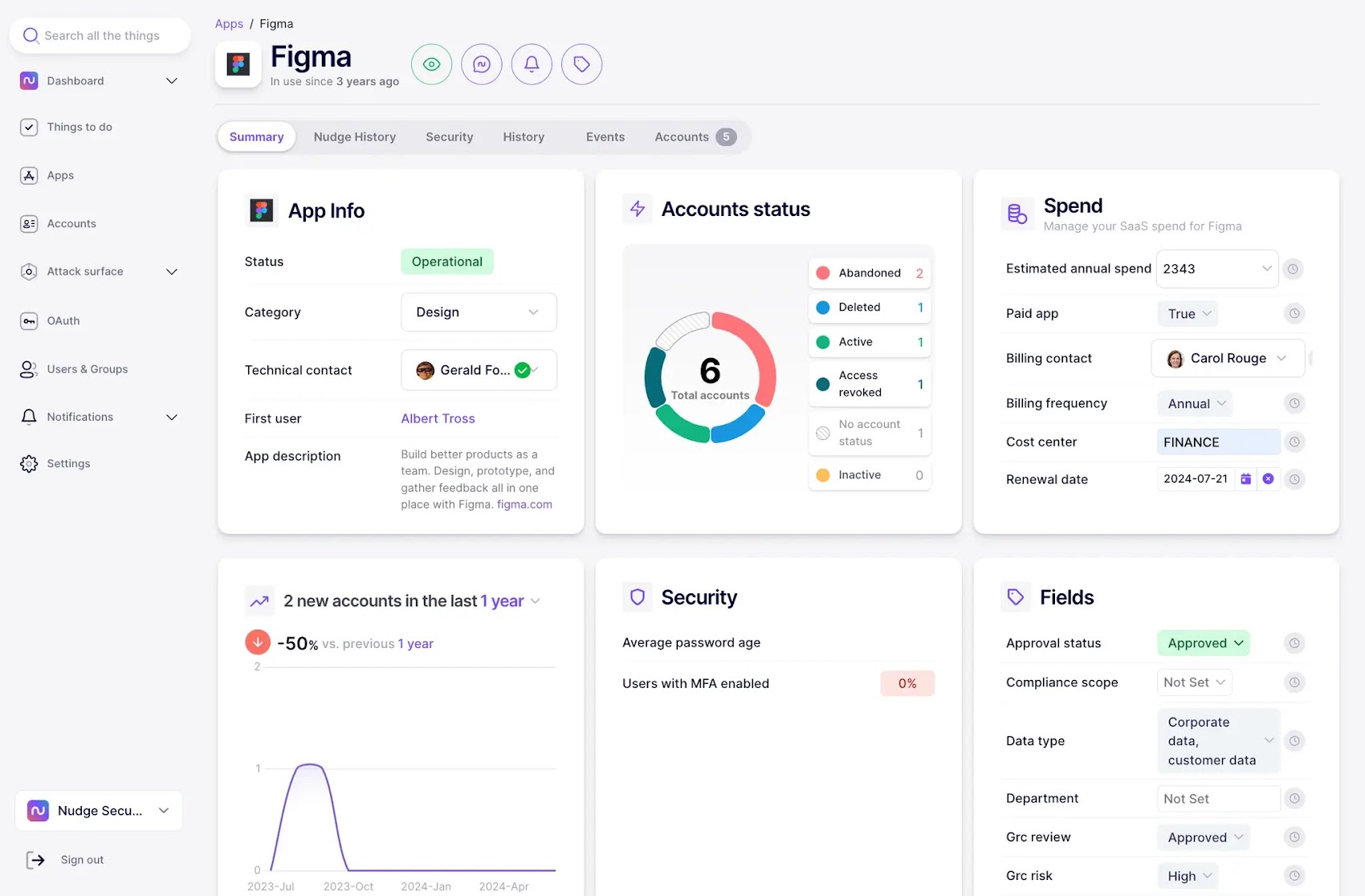Expand the Attack surface sidebar section
1365x896 pixels.
coord(171,271)
